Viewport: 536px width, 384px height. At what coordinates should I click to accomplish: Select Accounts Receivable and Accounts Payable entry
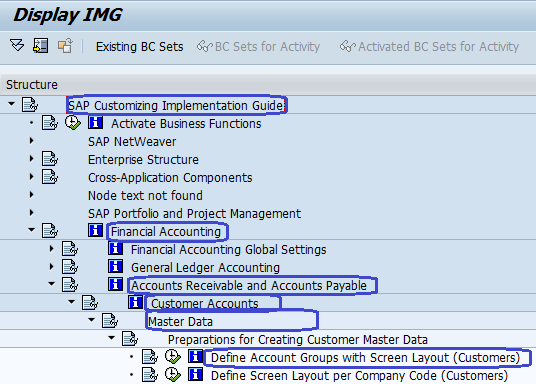249,285
